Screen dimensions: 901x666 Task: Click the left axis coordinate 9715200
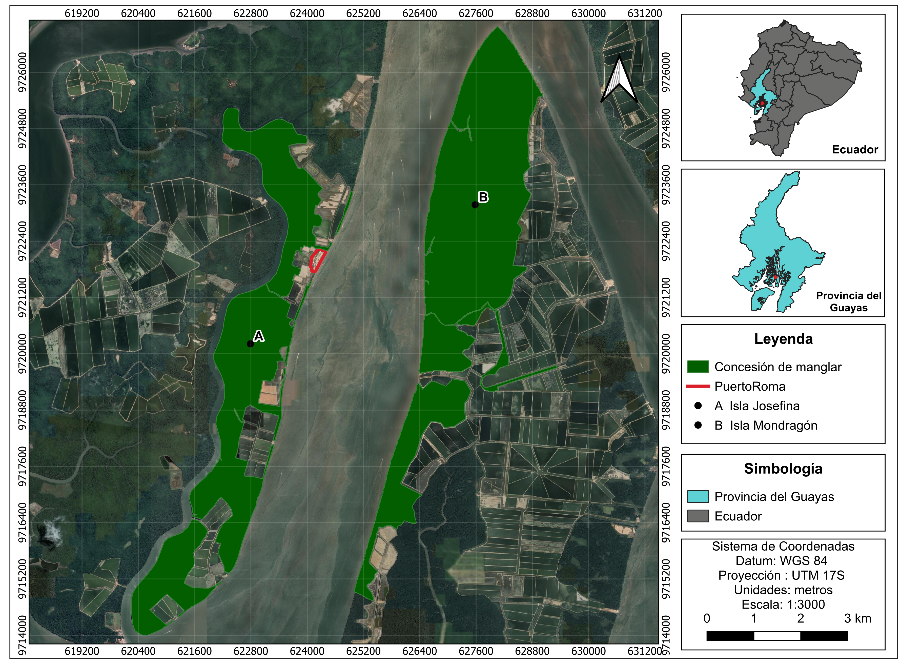[x=22, y=579]
